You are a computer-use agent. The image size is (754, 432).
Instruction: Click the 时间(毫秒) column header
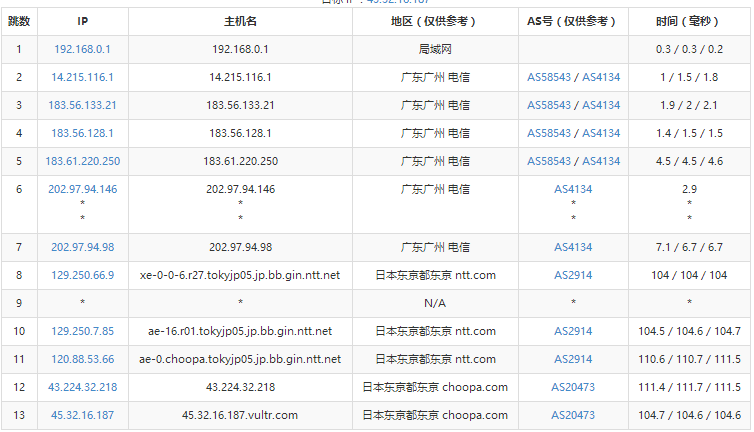point(689,21)
